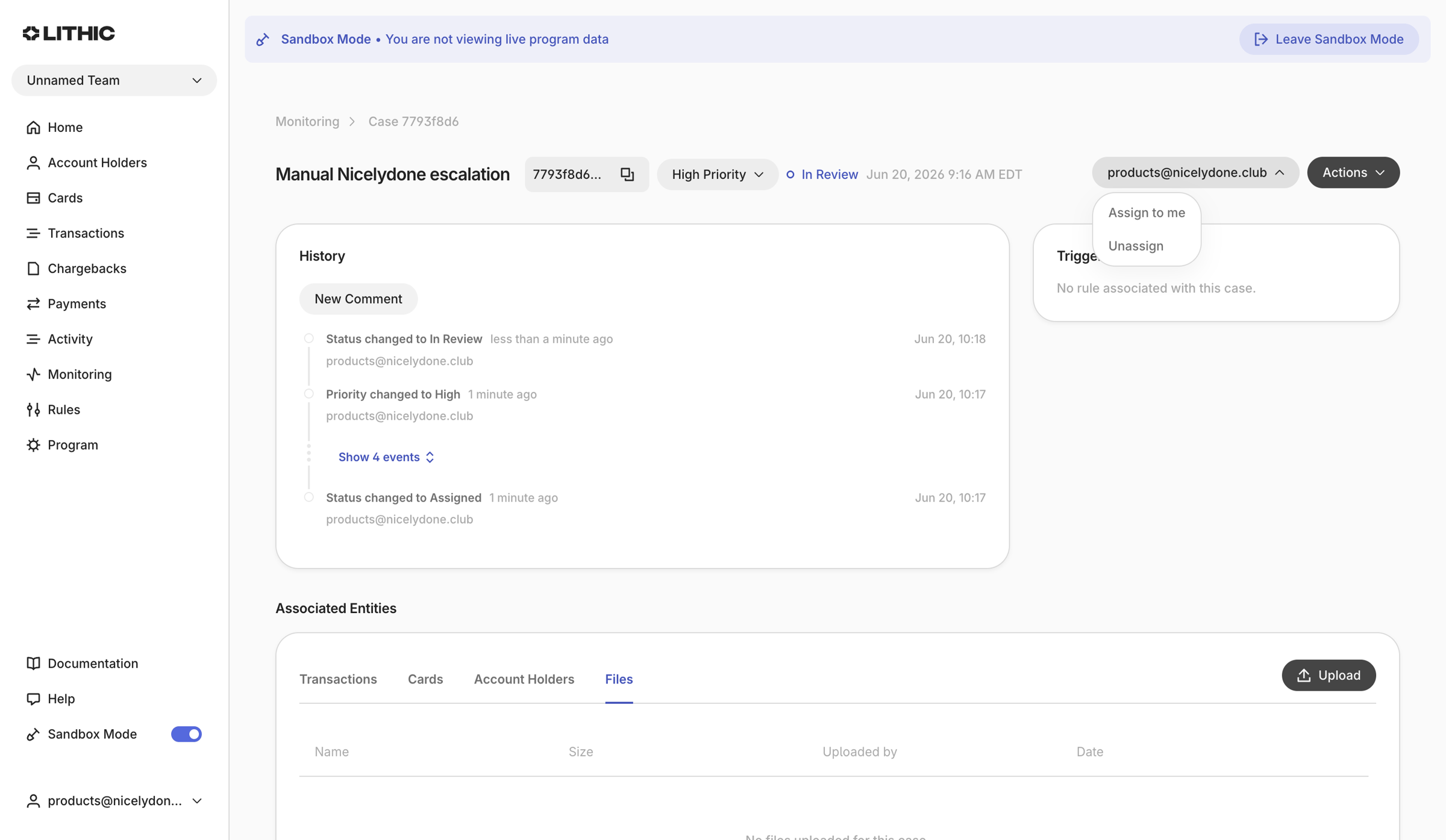Screen dimensions: 1446x840
Task: Click the Rules sliders icon
Action: coord(33,409)
